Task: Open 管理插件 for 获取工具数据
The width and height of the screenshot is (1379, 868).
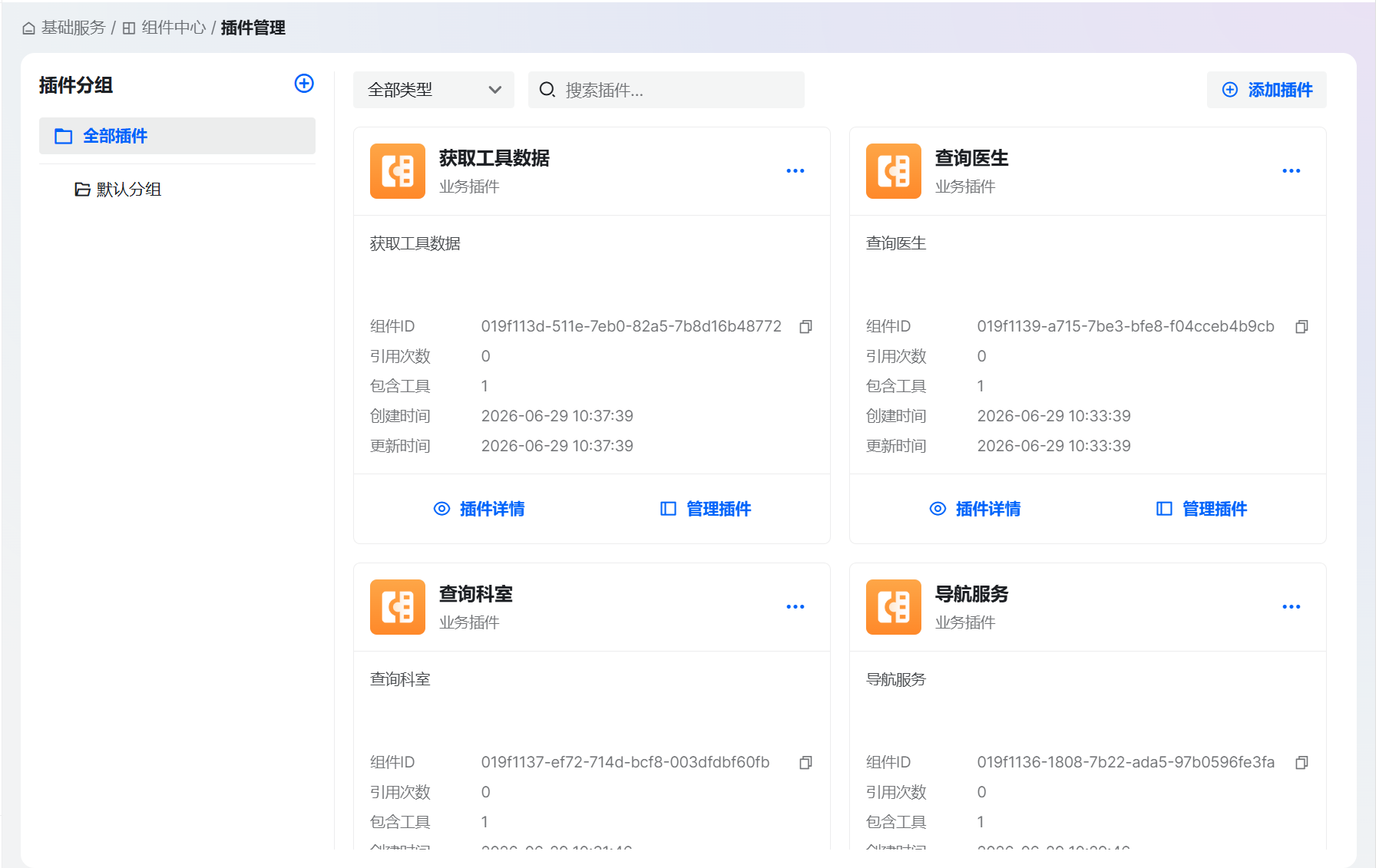Action: (706, 509)
